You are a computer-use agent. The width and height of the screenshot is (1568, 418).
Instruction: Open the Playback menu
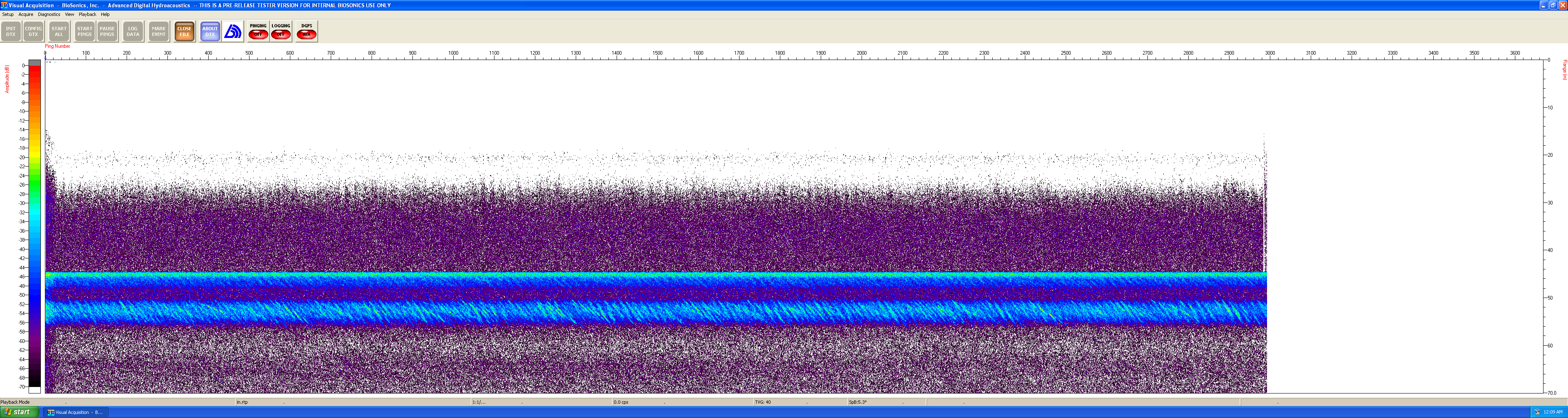[88, 14]
